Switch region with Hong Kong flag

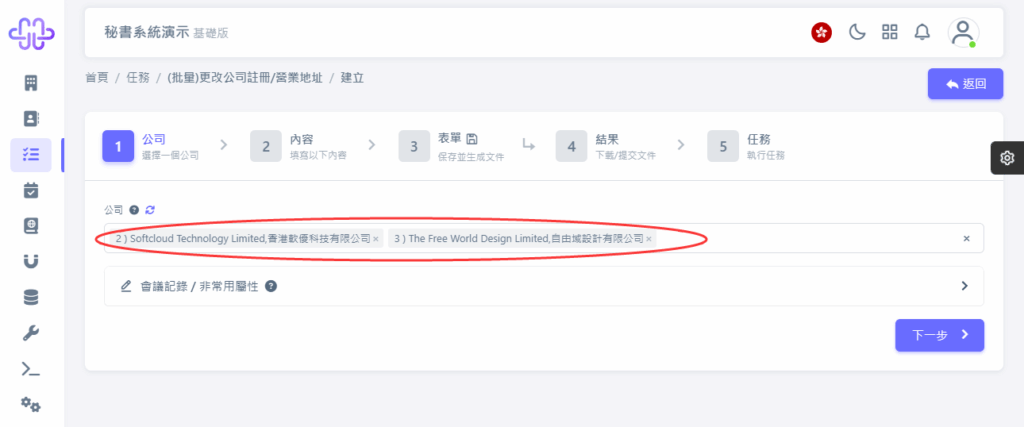(x=822, y=32)
